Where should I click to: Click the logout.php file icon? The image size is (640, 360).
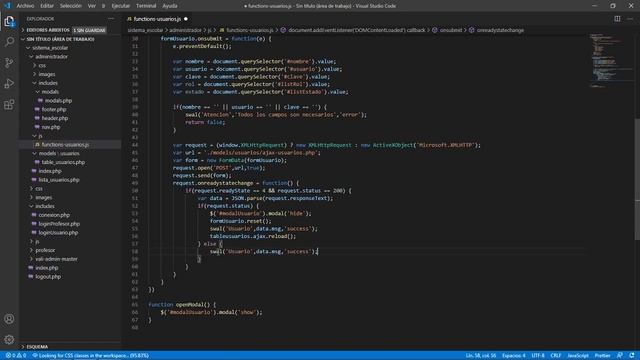(31, 276)
